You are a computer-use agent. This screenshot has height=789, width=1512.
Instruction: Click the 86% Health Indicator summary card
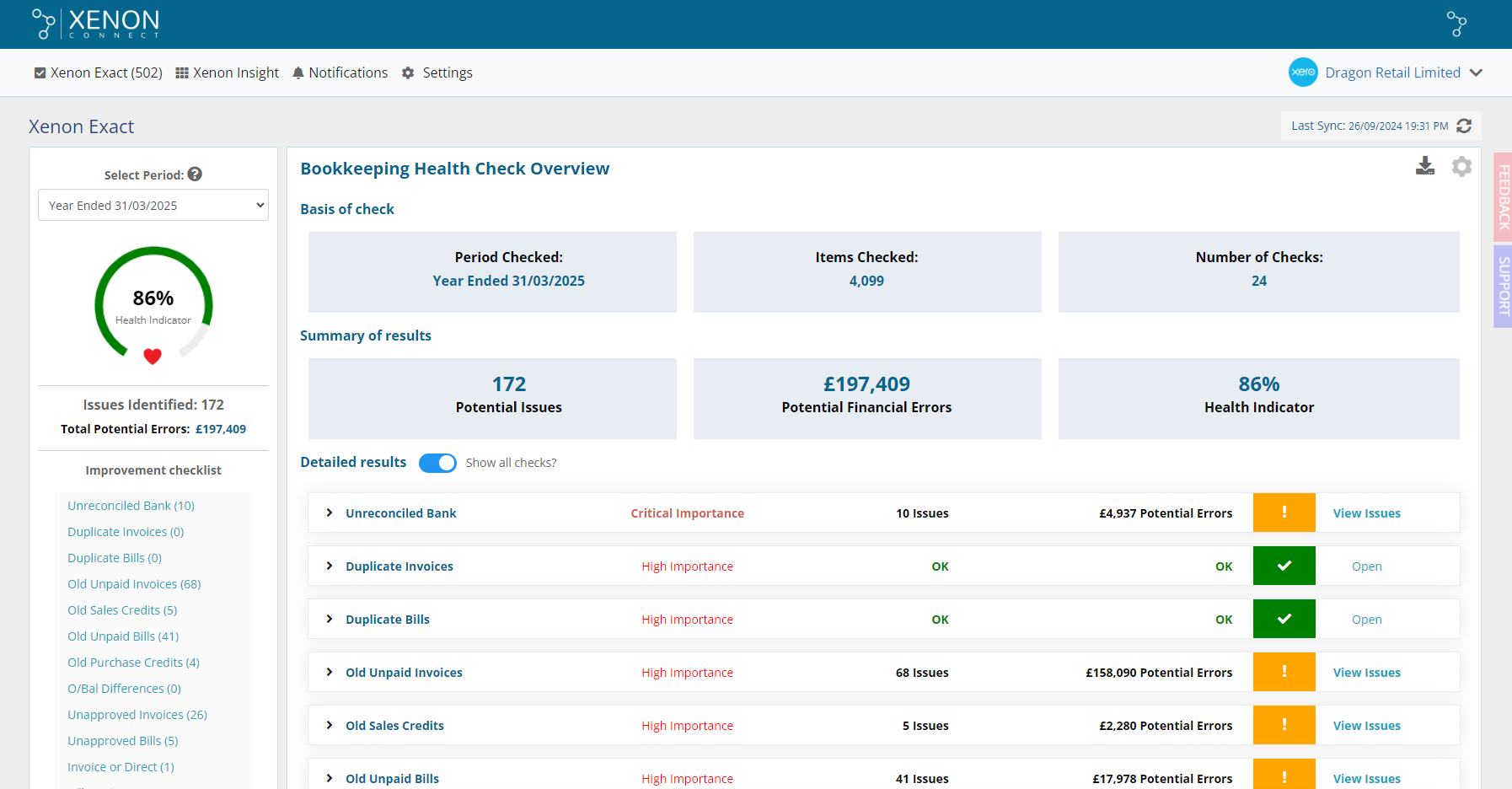pyautogui.click(x=1259, y=399)
